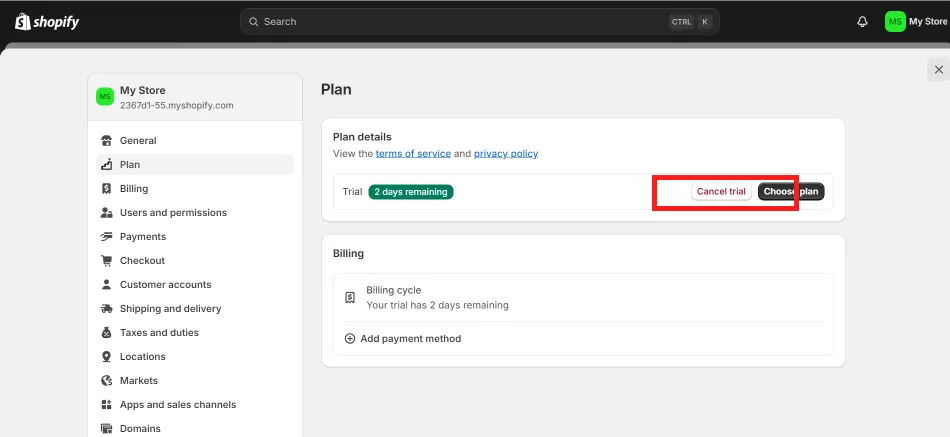Open the My Store account menu

(916, 22)
